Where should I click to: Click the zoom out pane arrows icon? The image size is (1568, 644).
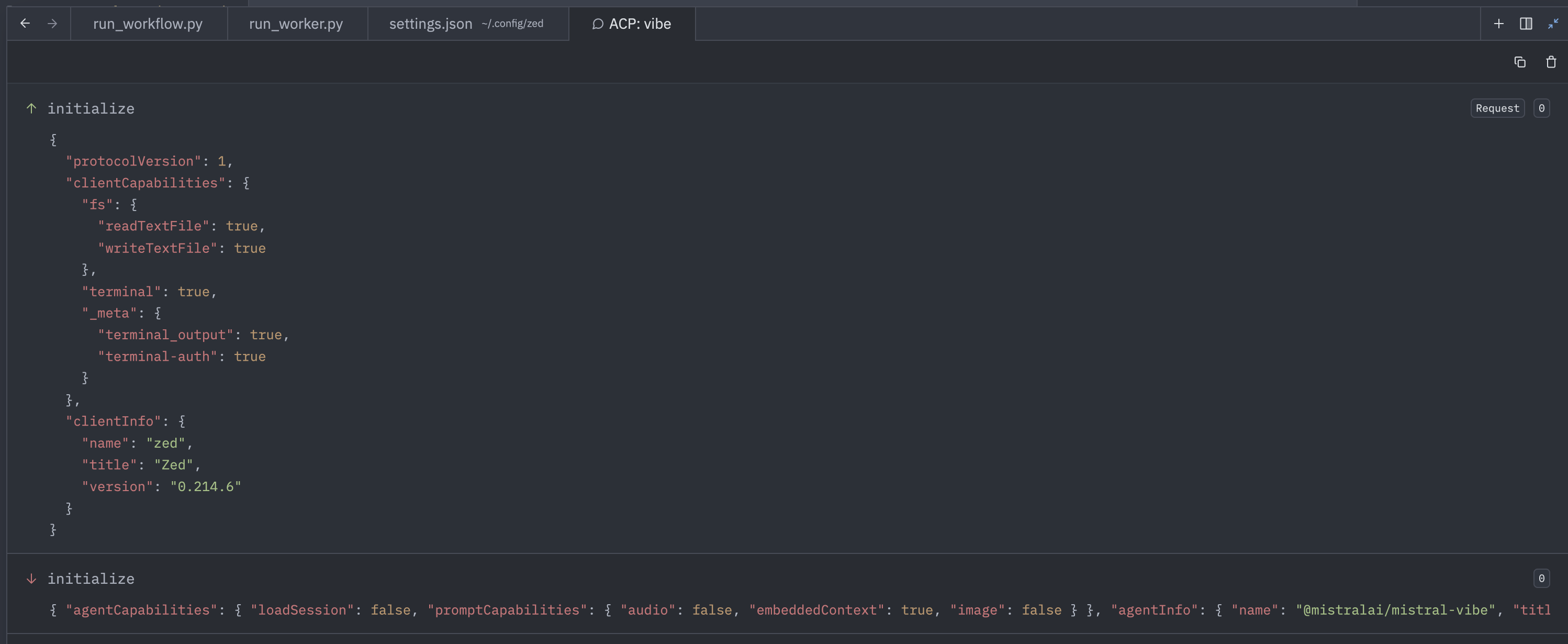(x=1553, y=24)
